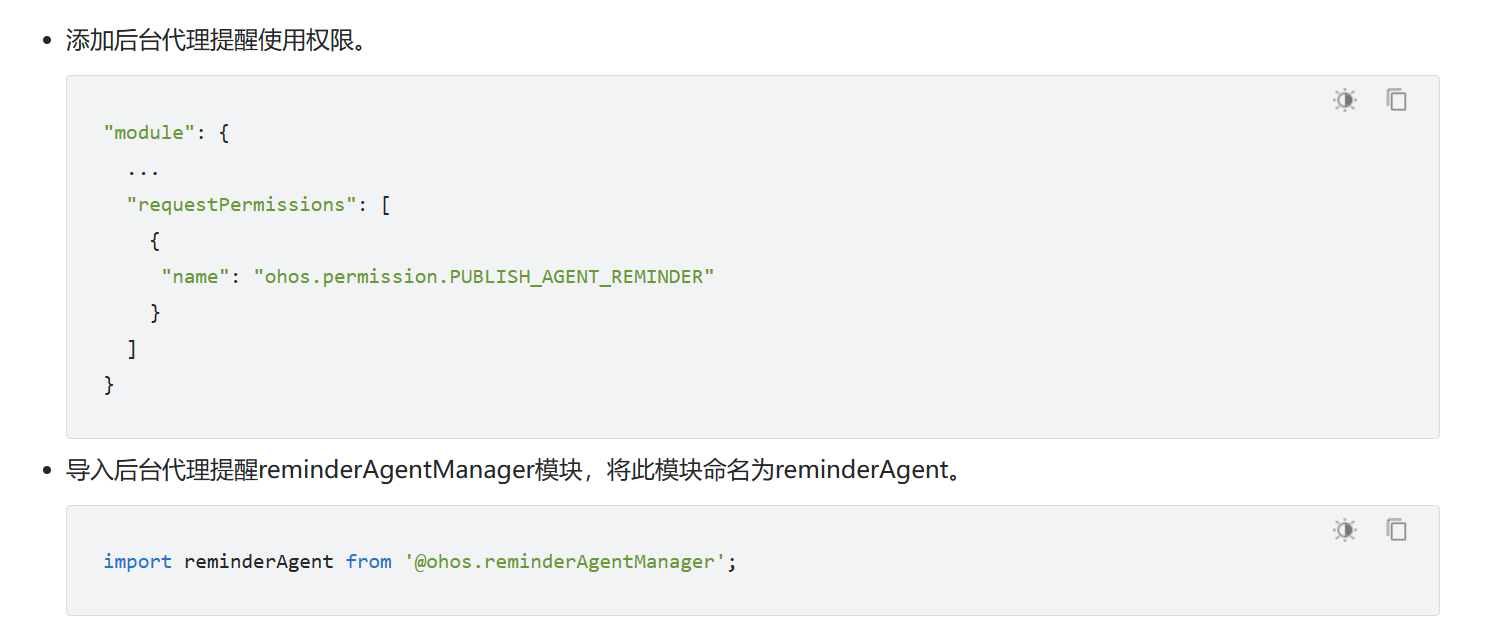1500x642 pixels.
Task: Click the opening bracket after "requestPermissions":
Action: (385, 205)
